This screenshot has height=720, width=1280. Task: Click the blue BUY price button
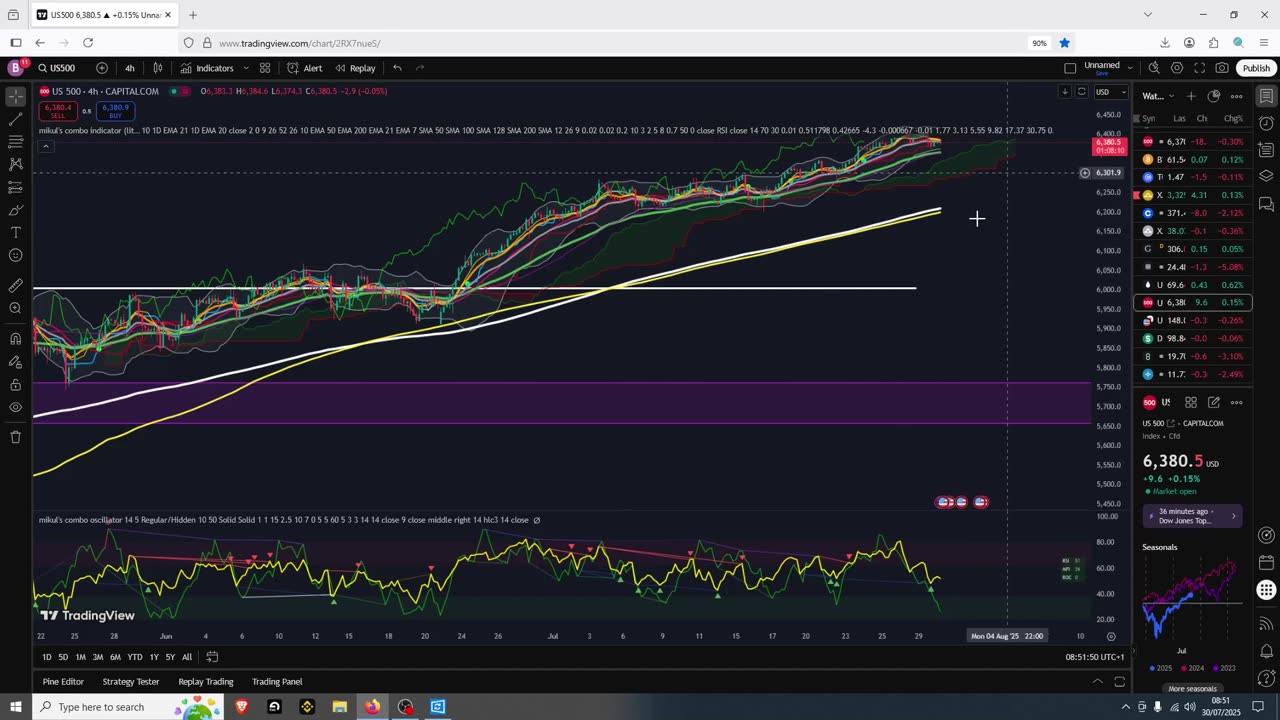tap(115, 110)
